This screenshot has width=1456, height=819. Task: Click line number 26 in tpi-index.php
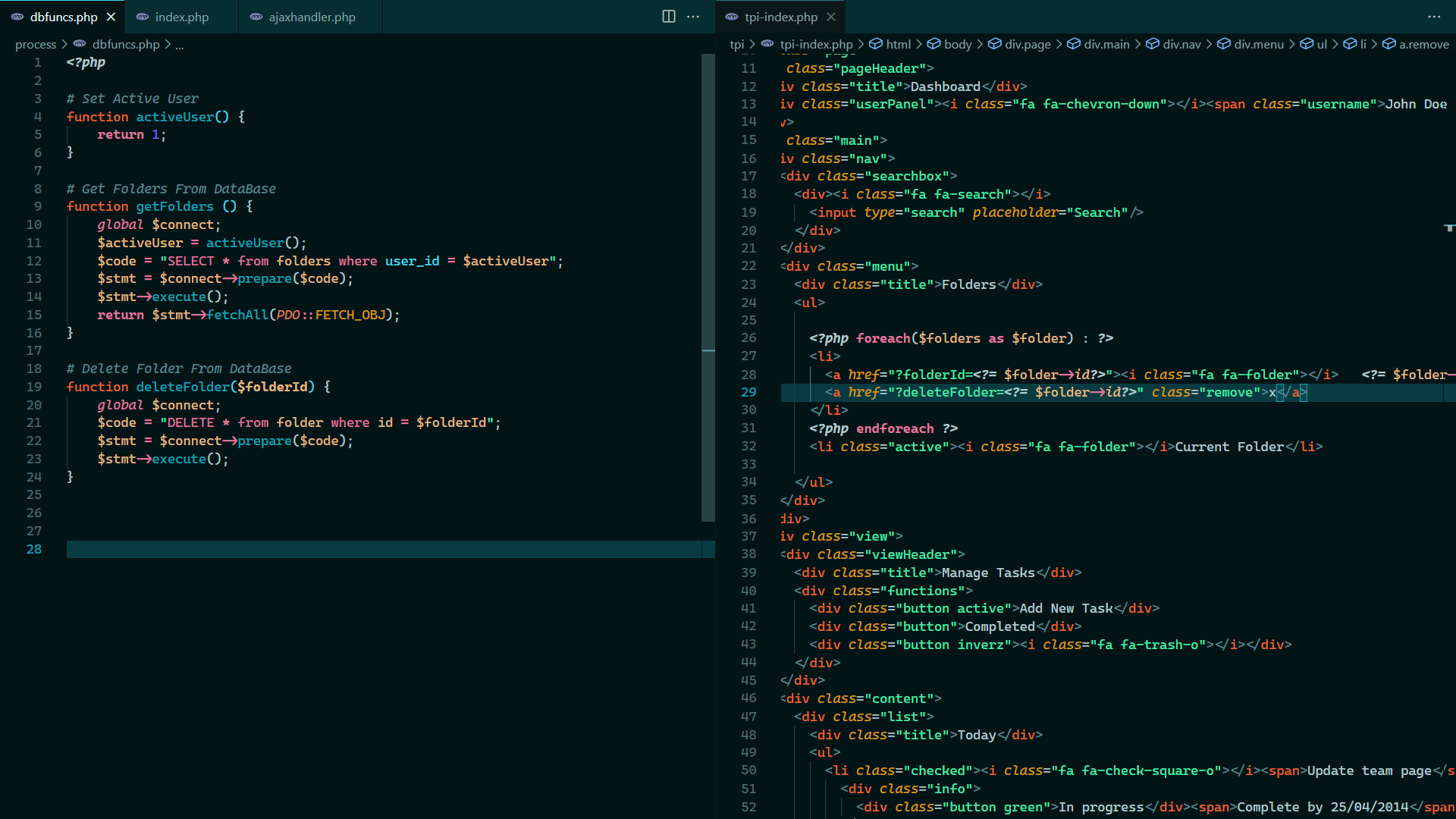(x=748, y=338)
